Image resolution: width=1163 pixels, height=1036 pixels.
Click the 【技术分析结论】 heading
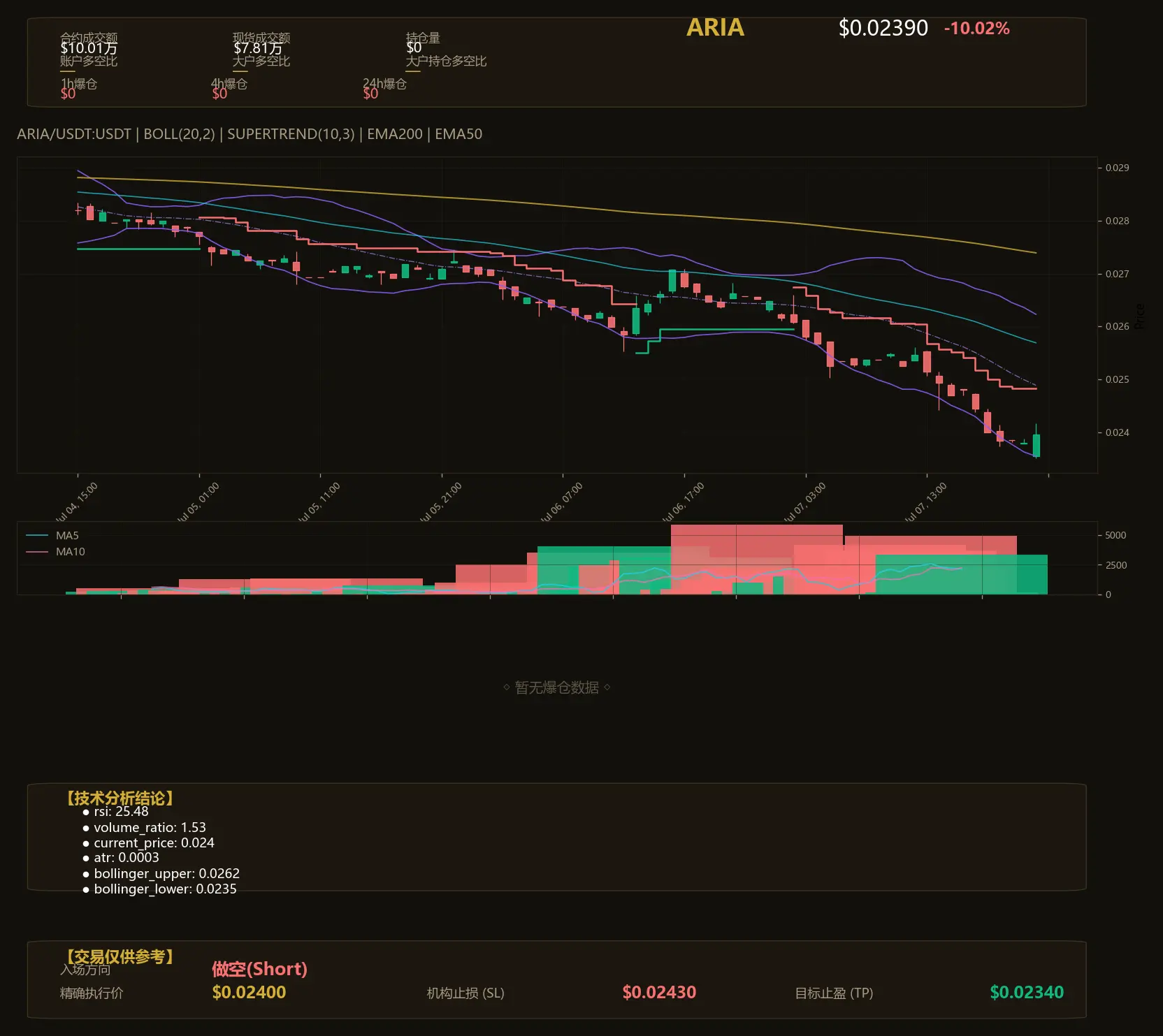(120, 798)
